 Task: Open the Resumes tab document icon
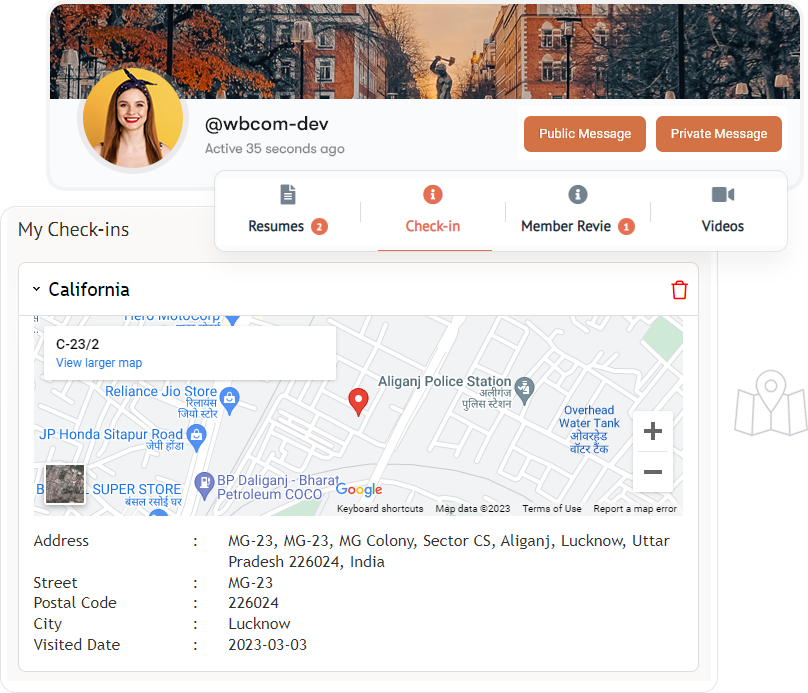(x=288, y=195)
